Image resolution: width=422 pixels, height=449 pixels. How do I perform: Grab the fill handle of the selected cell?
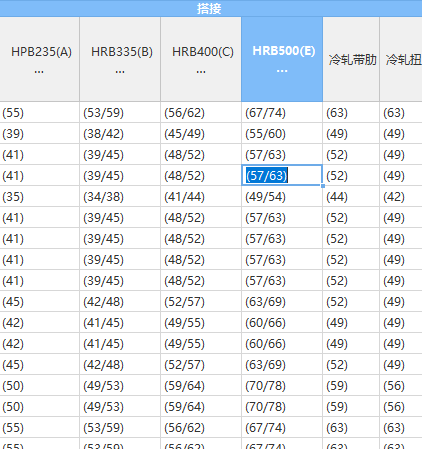coord(323,186)
